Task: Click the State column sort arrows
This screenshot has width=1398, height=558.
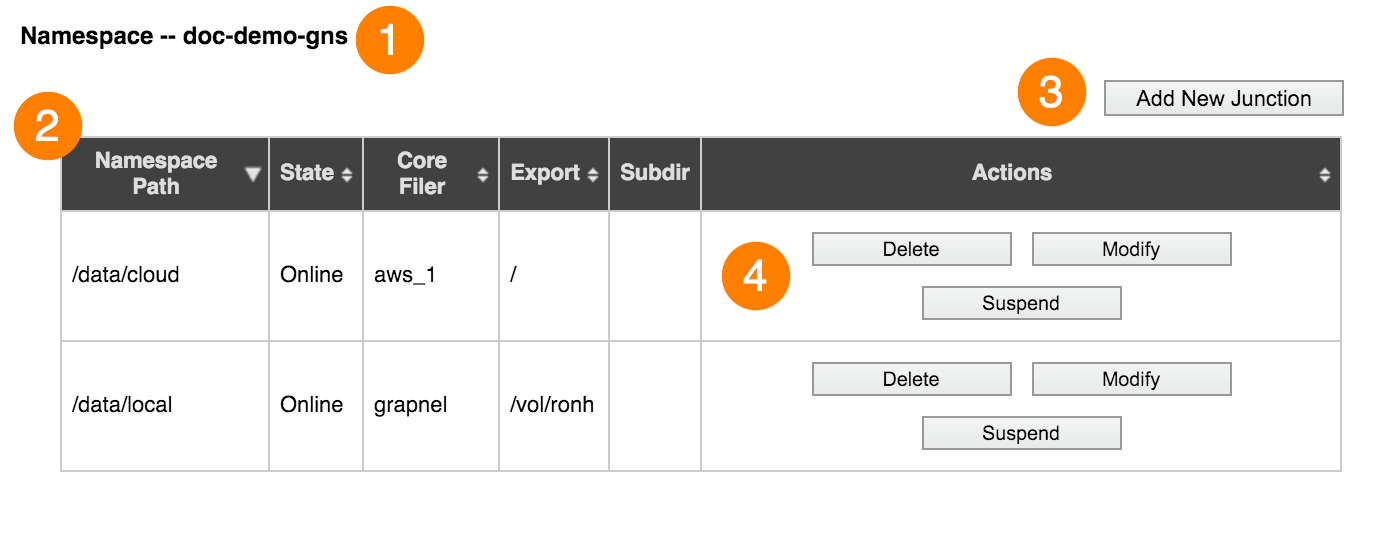Action: 347,174
